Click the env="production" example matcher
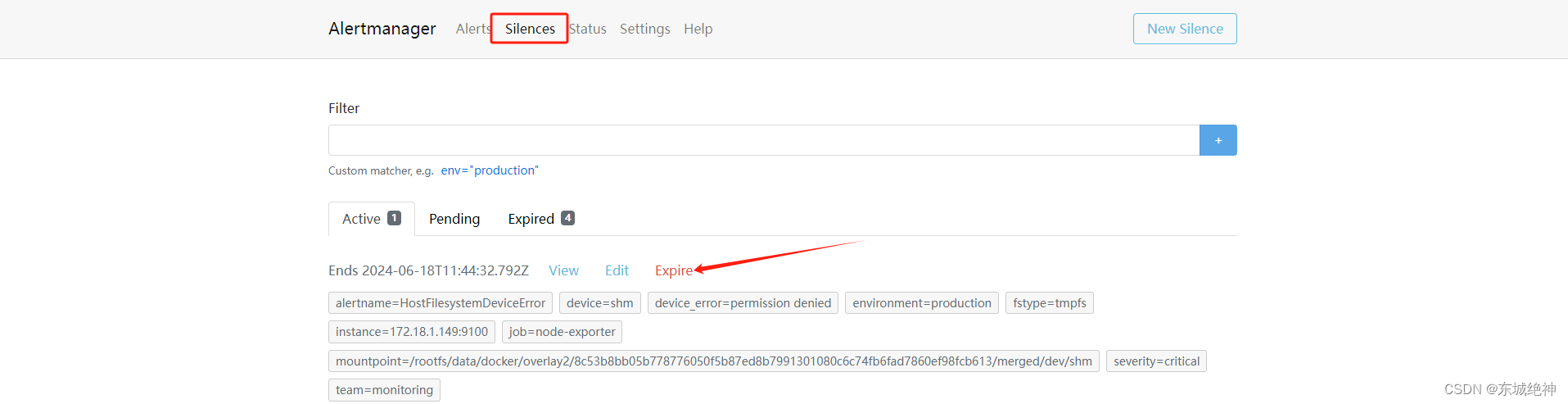 point(490,170)
